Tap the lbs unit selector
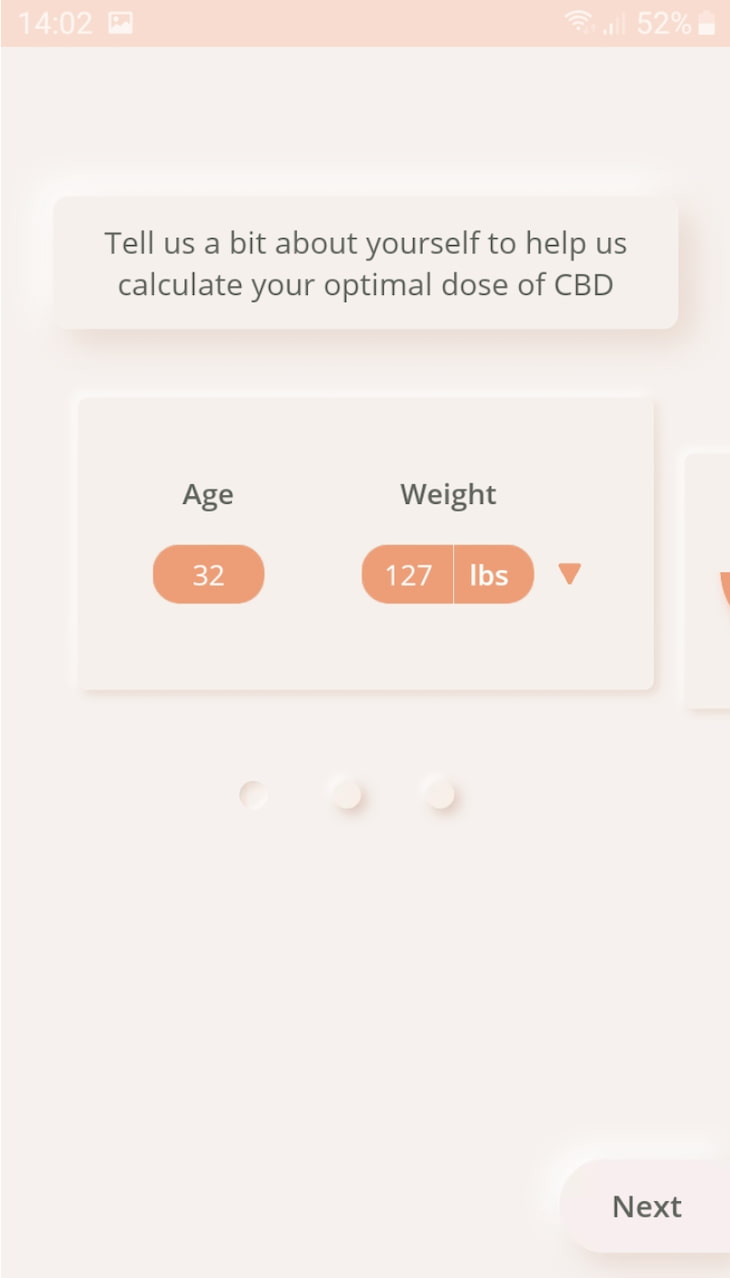 click(x=490, y=574)
